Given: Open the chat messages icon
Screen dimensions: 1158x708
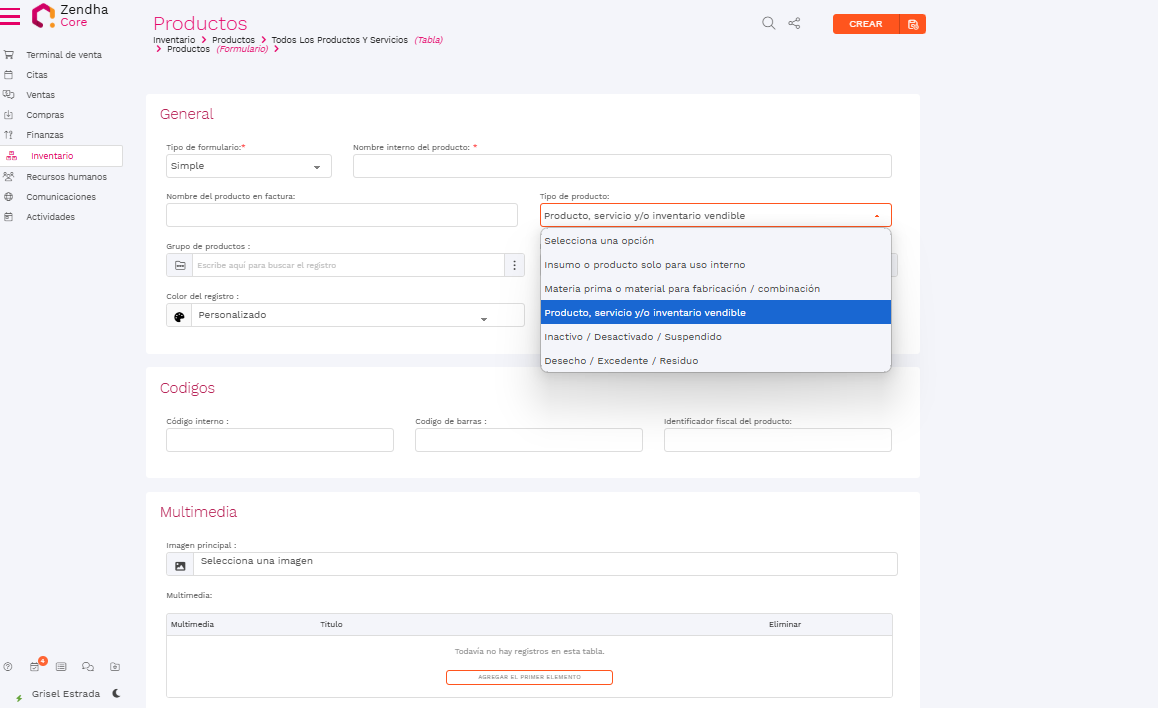Looking at the screenshot, I should [88, 667].
